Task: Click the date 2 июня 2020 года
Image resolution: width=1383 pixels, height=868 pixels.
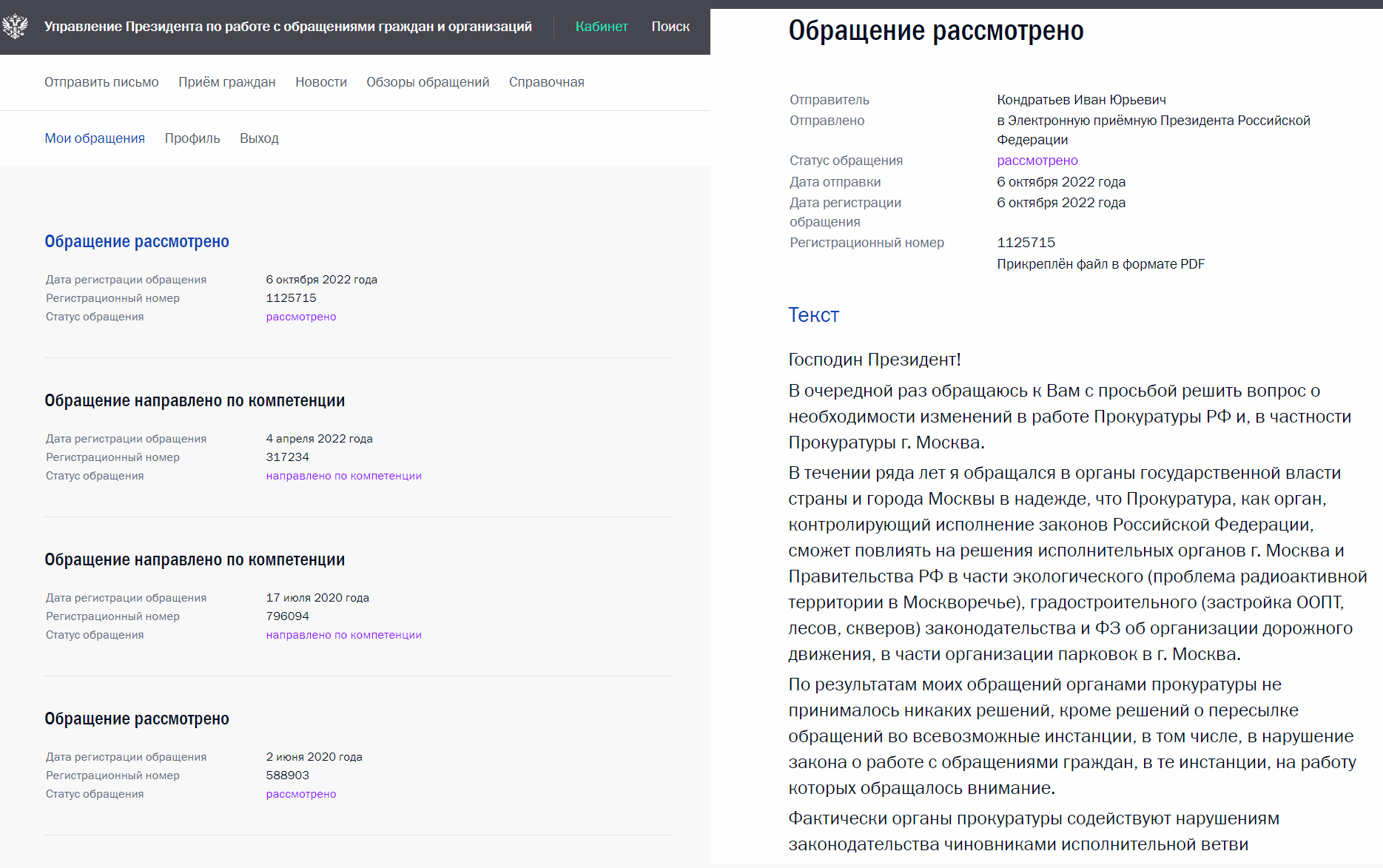Action: (x=314, y=757)
